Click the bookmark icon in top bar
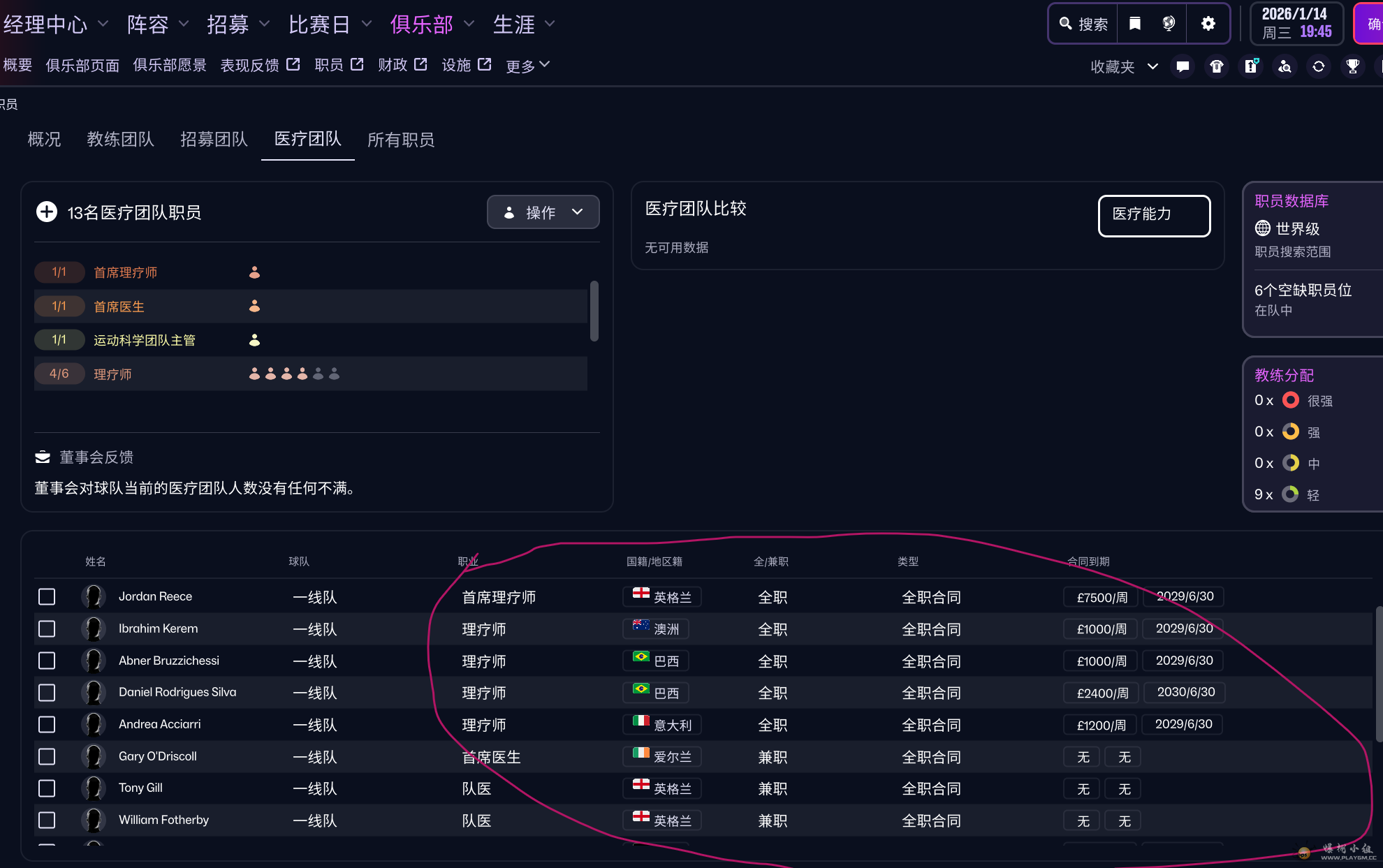Viewport: 1383px width, 868px height. point(1135,24)
